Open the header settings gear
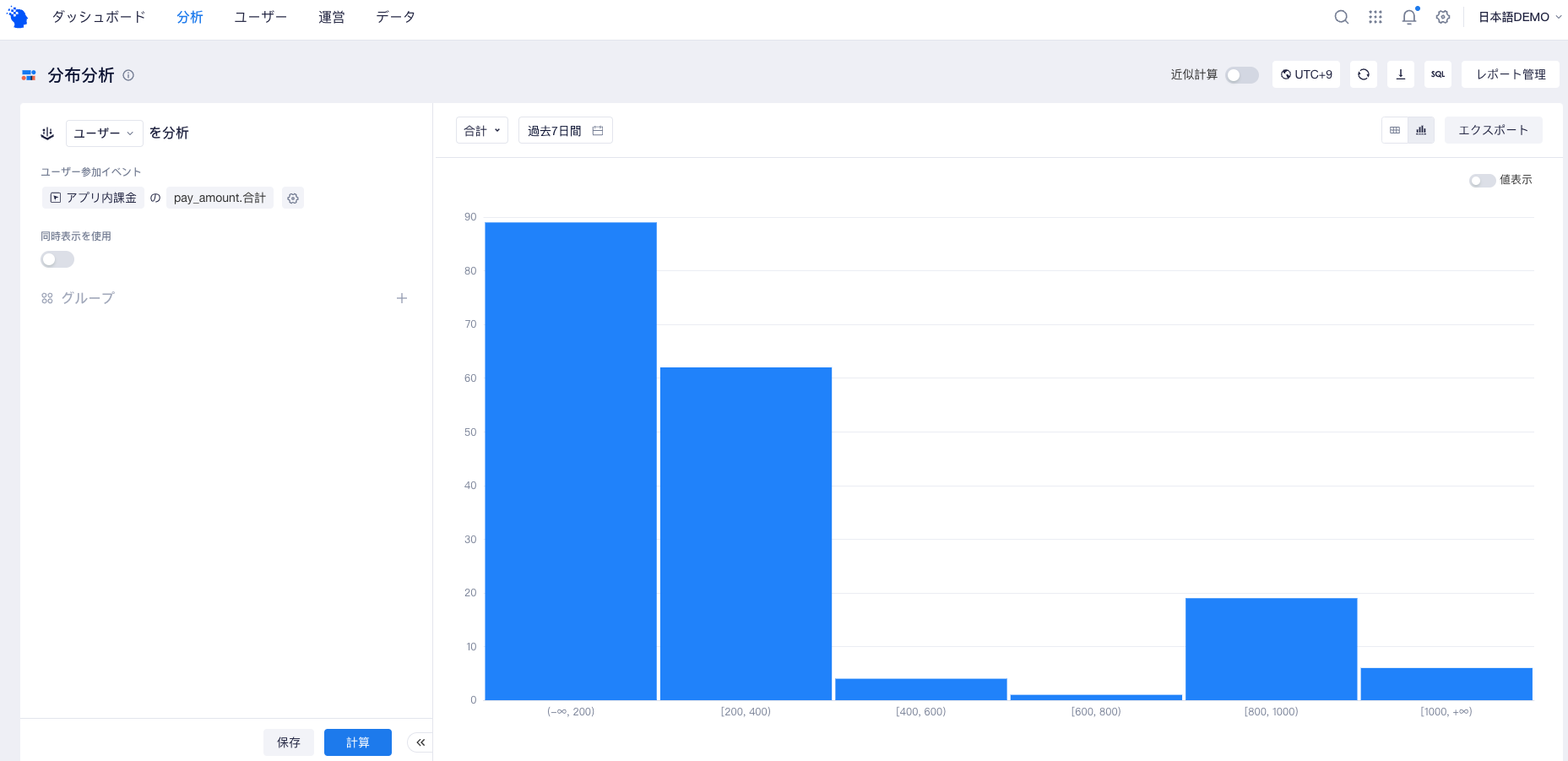The height and width of the screenshot is (761, 1568). (1443, 17)
